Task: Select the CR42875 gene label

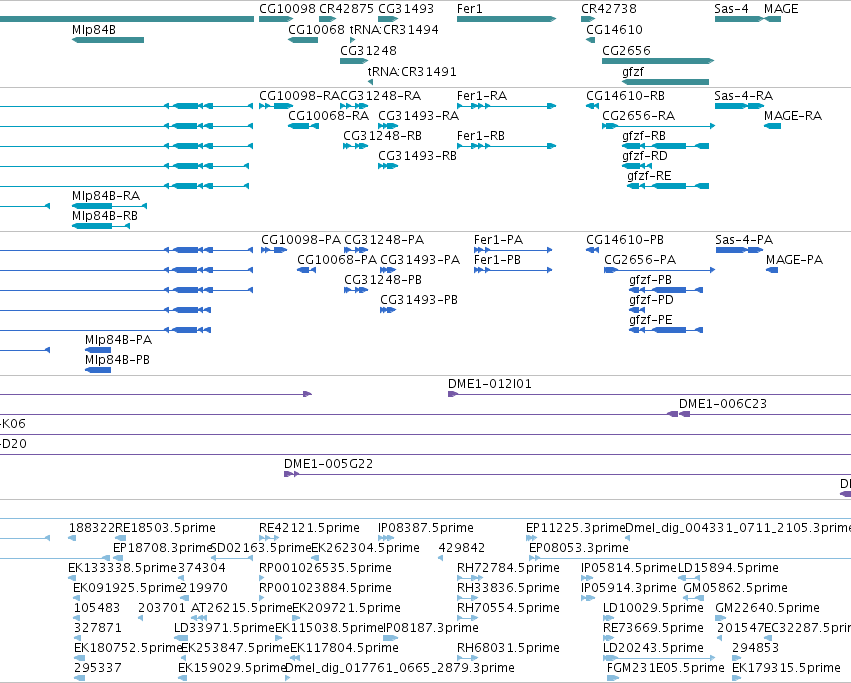Action: pyautogui.click(x=346, y=9)
